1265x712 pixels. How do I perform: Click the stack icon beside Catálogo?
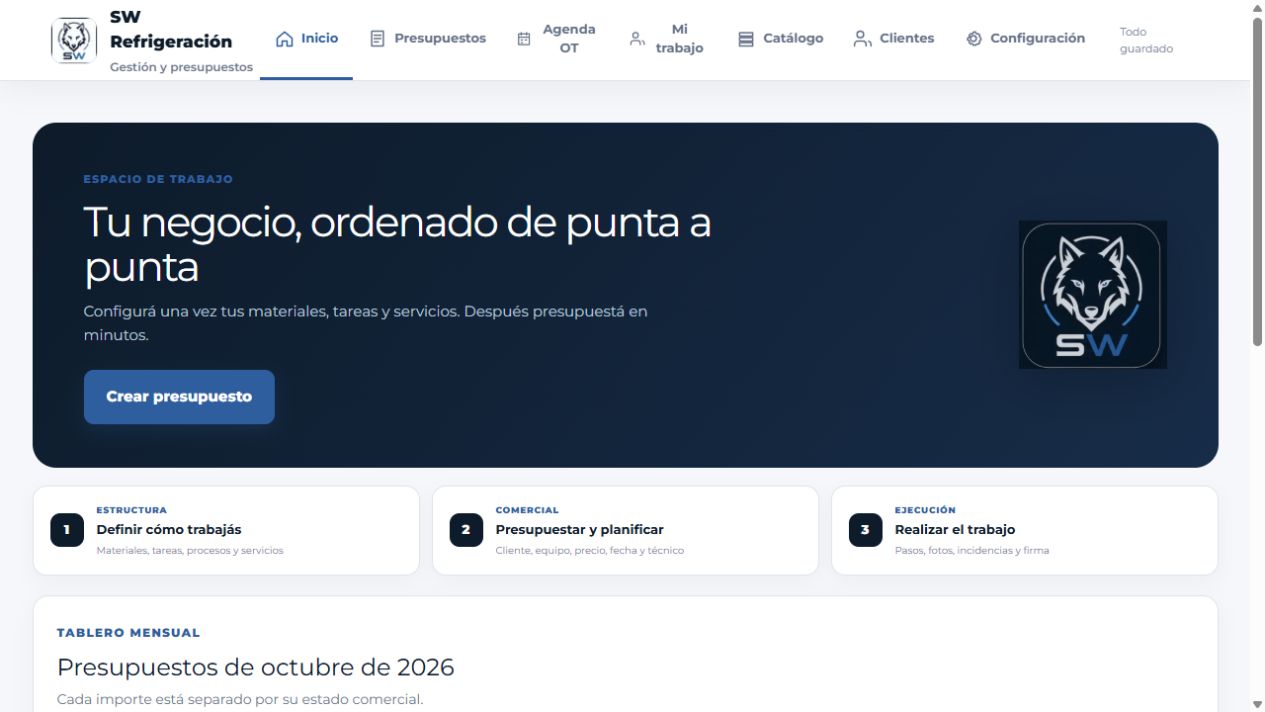click(746, 39)
